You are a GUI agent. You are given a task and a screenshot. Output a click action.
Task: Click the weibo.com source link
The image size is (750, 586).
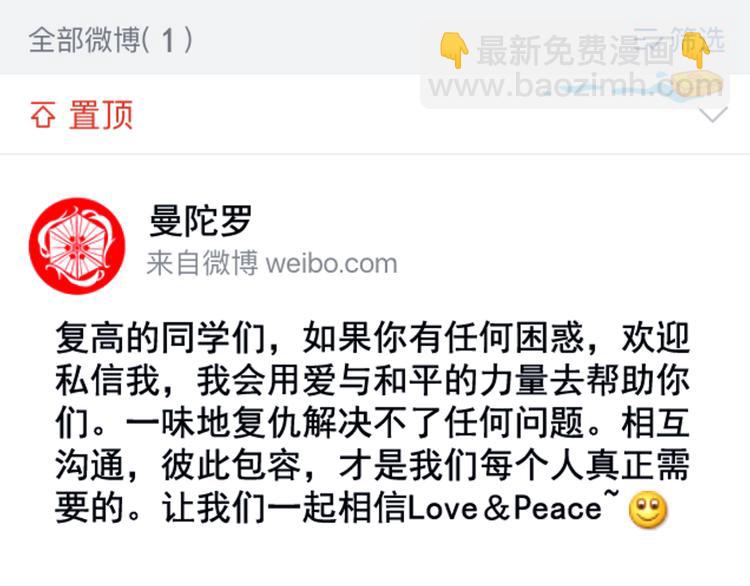tap(331, 264)
